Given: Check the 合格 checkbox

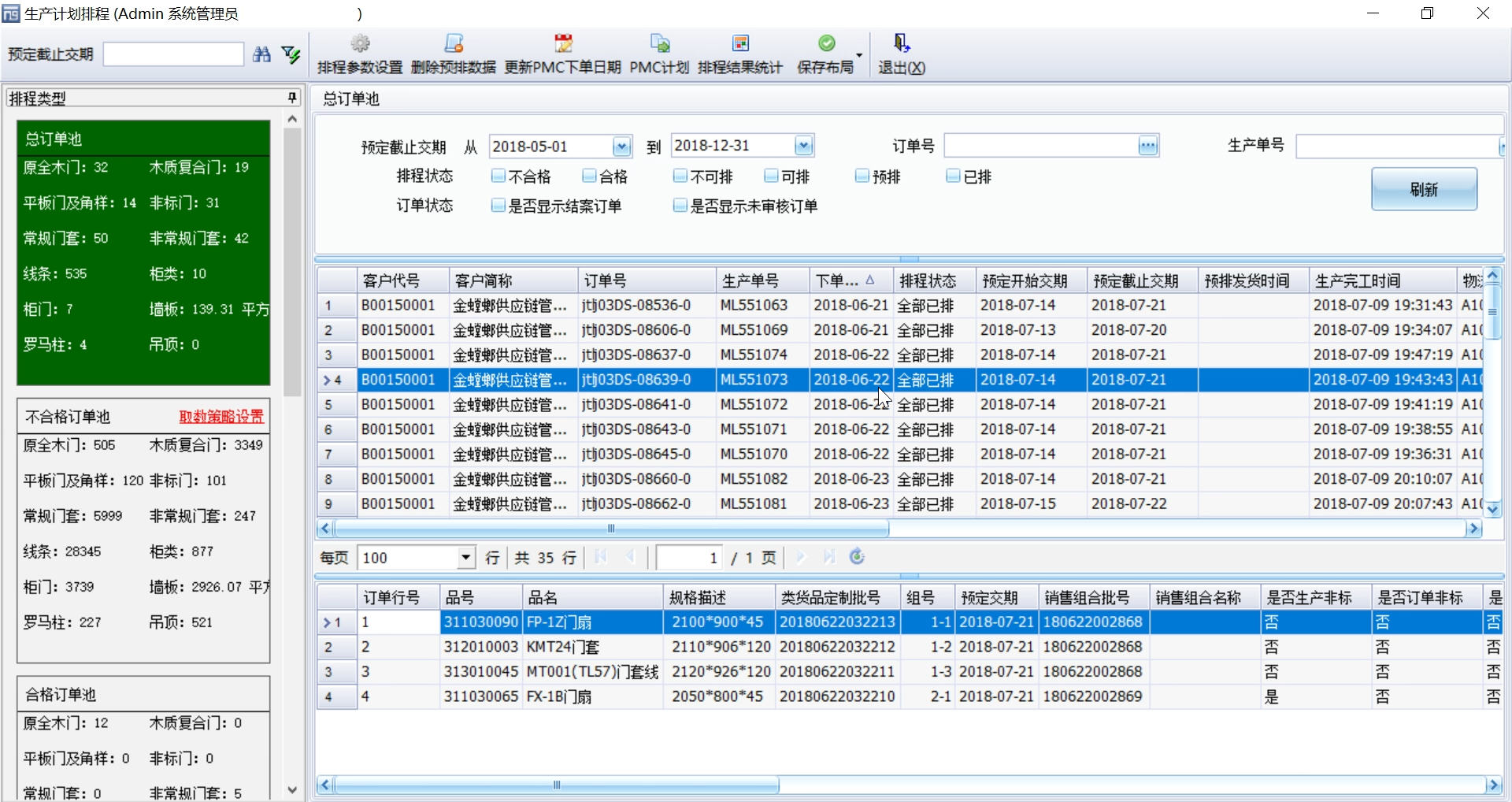Looking at the screenshot, I should (589, 176).
